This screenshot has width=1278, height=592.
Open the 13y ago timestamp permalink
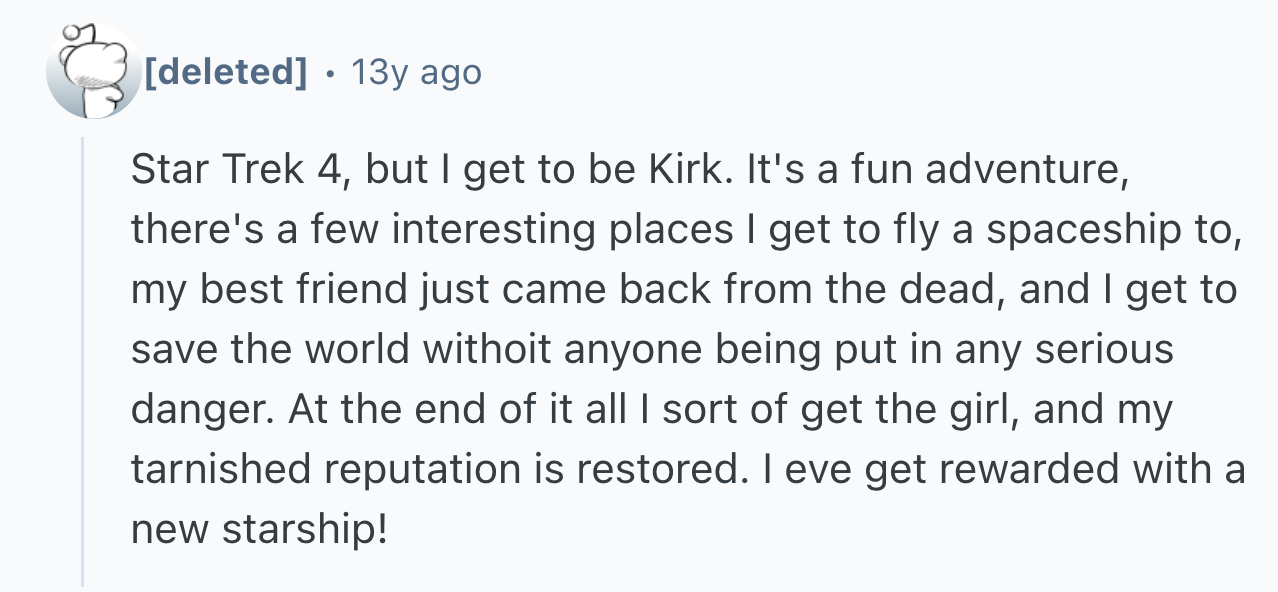[x=415, y=72]
